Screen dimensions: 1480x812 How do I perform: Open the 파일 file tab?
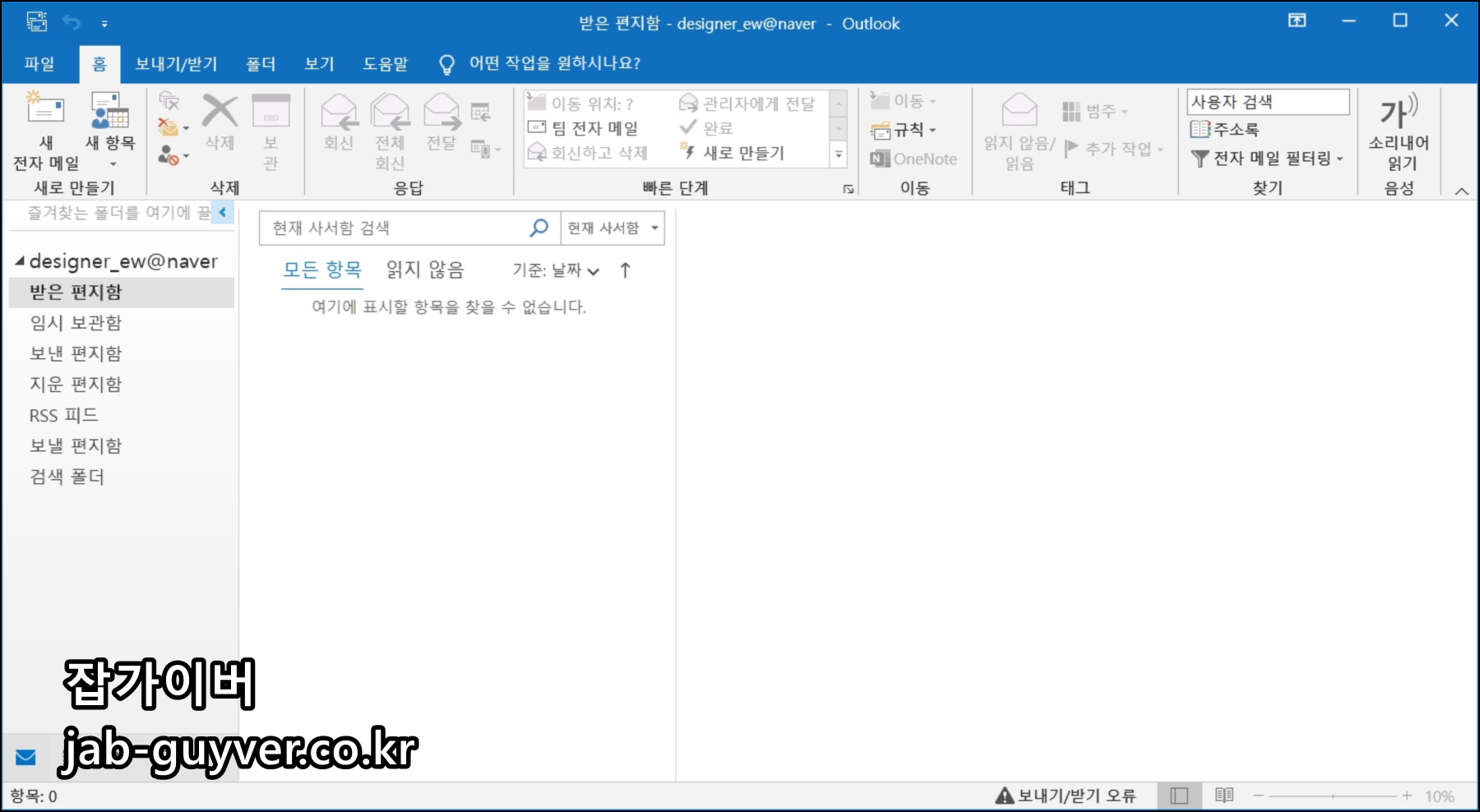39,63
